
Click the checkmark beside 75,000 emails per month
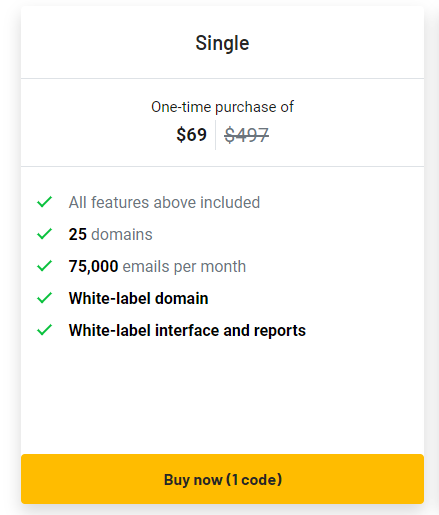point(44,266)
